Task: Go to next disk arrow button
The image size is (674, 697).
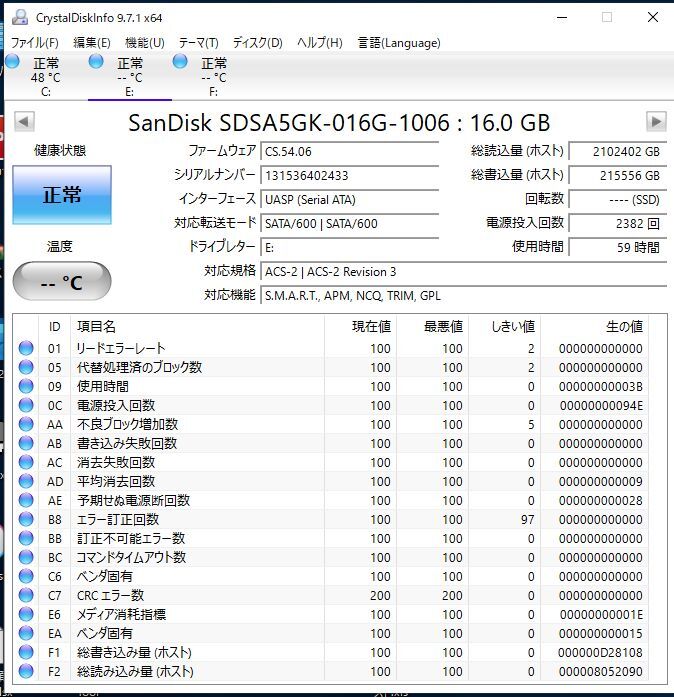Action: coord(656,121)
